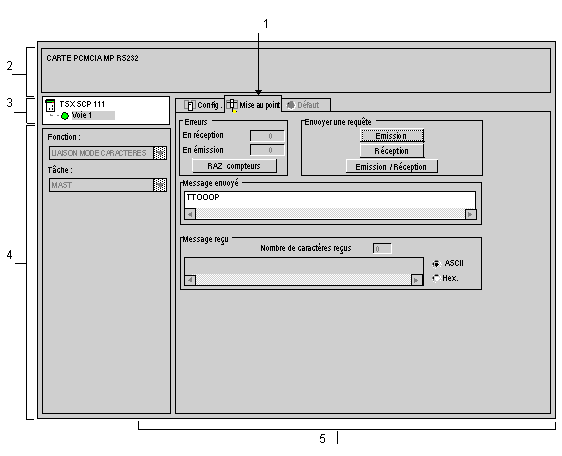
Task: Click right arrow of Message envoyé scrollbar
Action: pos(470,214)
